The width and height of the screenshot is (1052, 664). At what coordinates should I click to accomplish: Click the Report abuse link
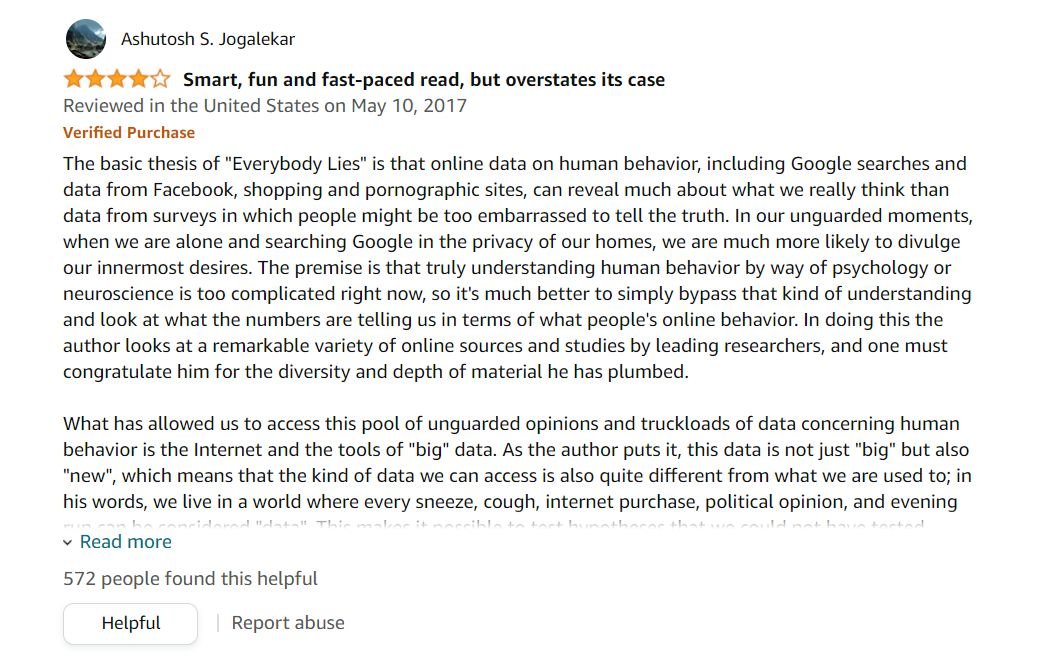pyautogui.click(x=288, y=623)
